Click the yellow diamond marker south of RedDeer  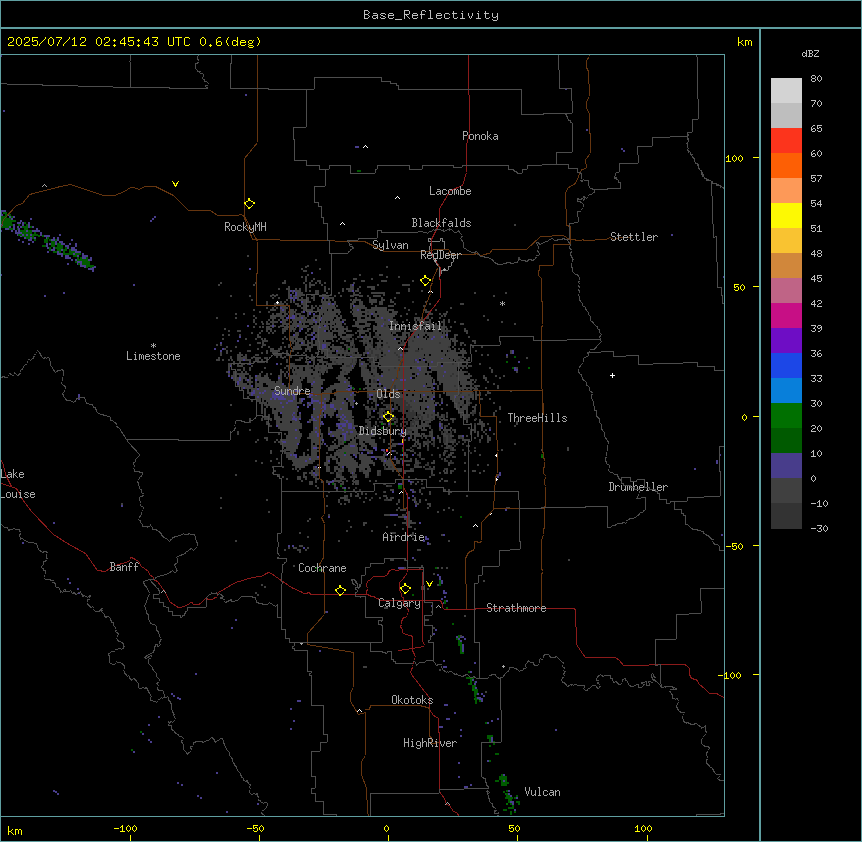coord(425,281)
